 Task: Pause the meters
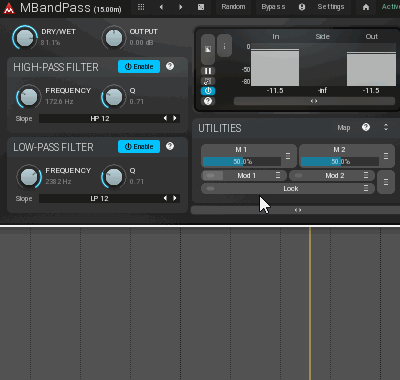coord(208,71)
